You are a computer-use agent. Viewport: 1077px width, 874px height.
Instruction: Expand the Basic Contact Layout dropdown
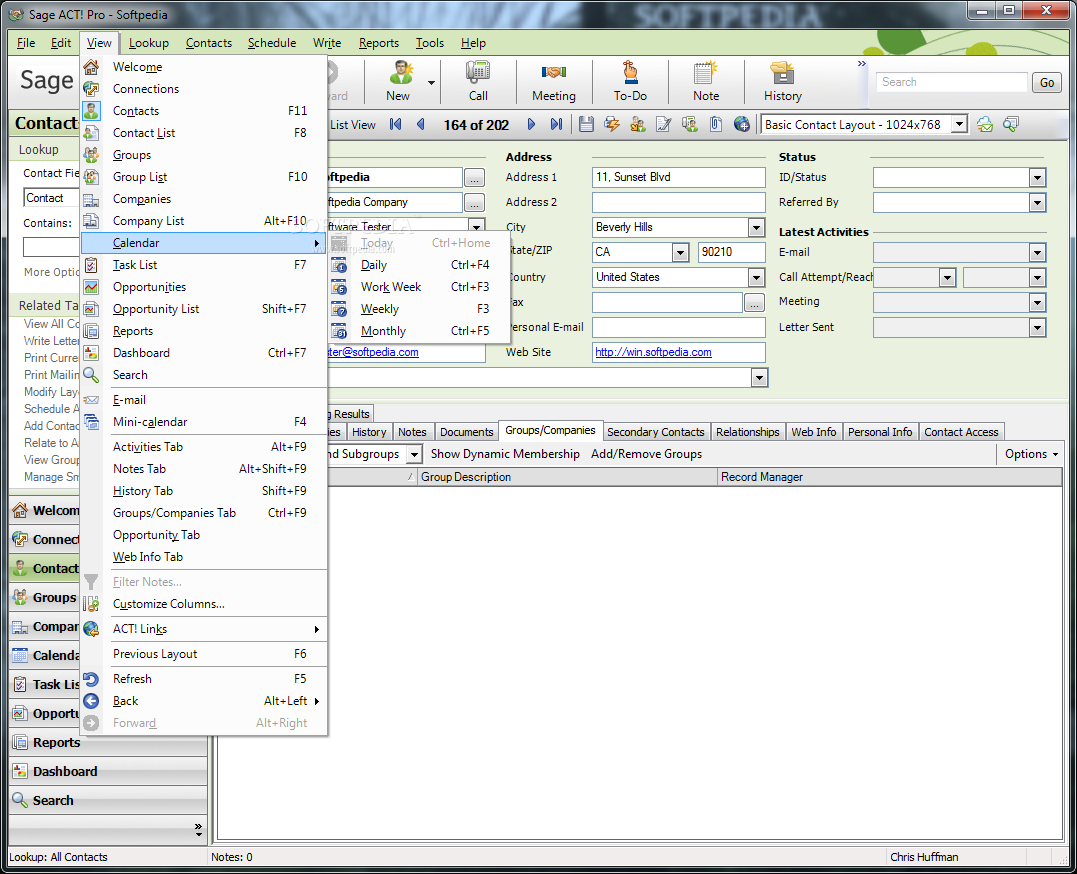pyautogui.click(x=959, y=125)
